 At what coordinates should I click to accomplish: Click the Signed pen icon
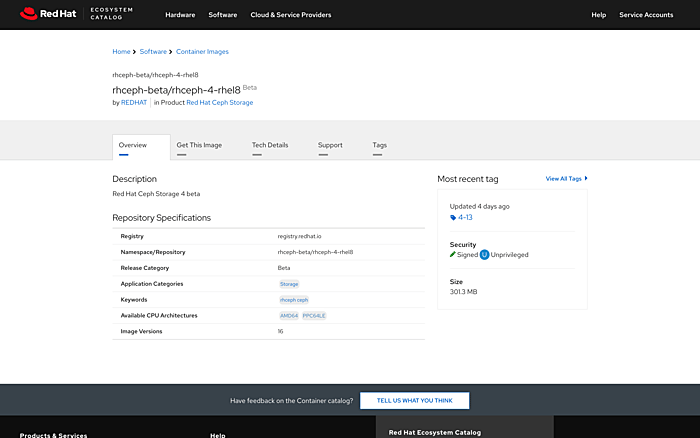point(453,254)
